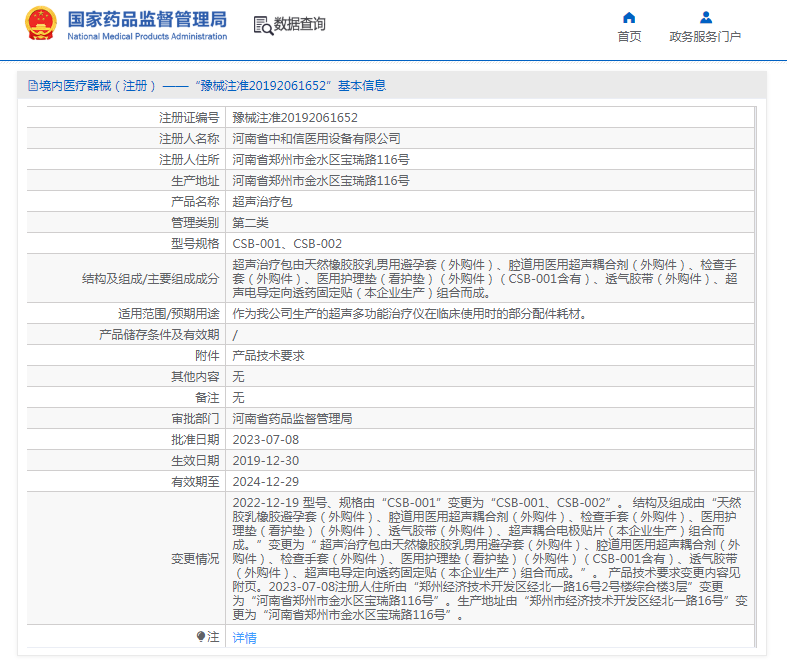The height and width of the screenshot is (665, 787).
Task: Select model spec CSB-001、CSB-002
Action: (x=287, y=244)
